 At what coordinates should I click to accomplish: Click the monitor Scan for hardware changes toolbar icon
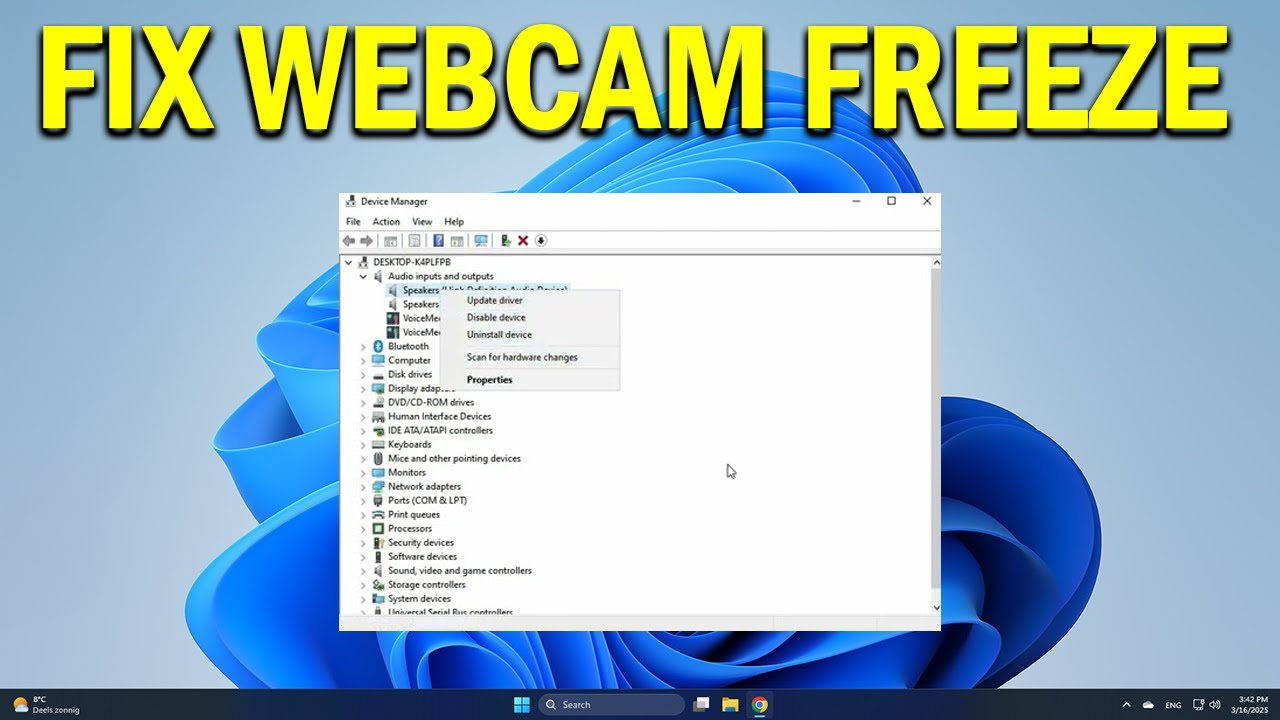481,241
